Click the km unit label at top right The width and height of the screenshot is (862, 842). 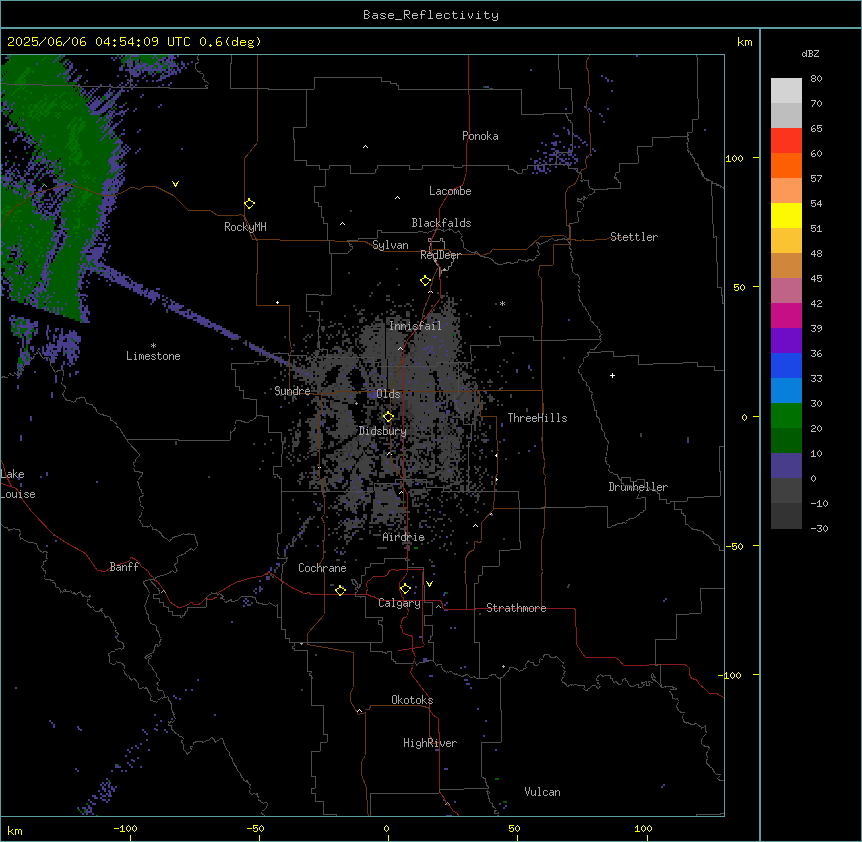pos(745,42)
